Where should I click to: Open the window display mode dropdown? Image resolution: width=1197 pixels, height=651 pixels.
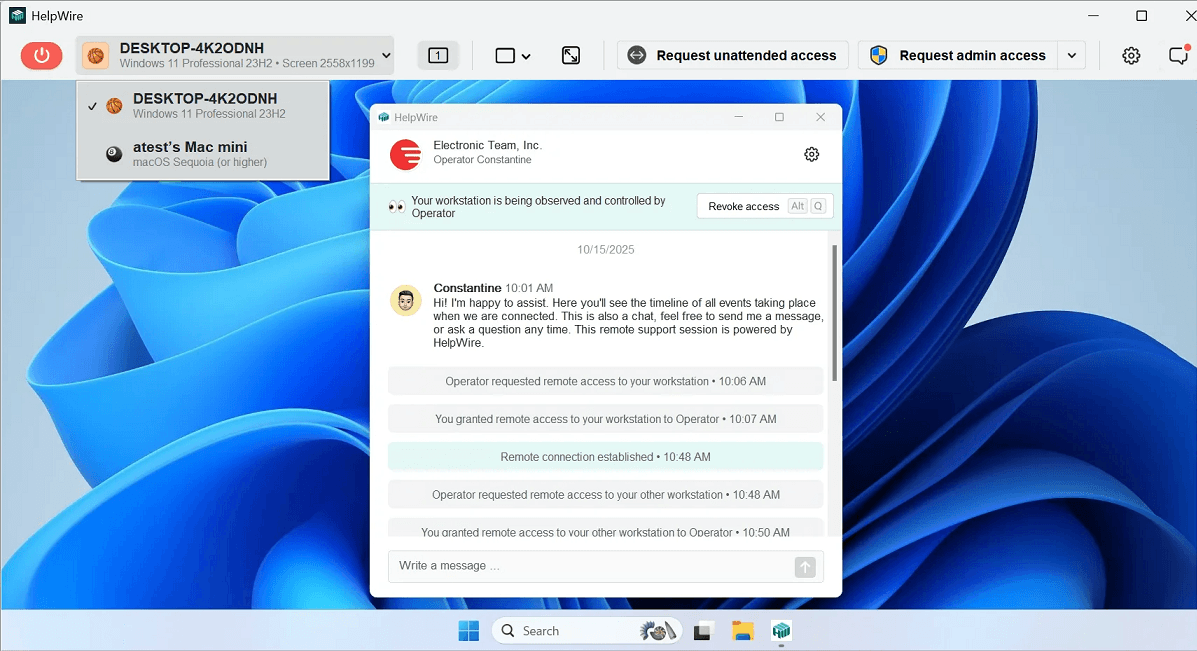513,56
